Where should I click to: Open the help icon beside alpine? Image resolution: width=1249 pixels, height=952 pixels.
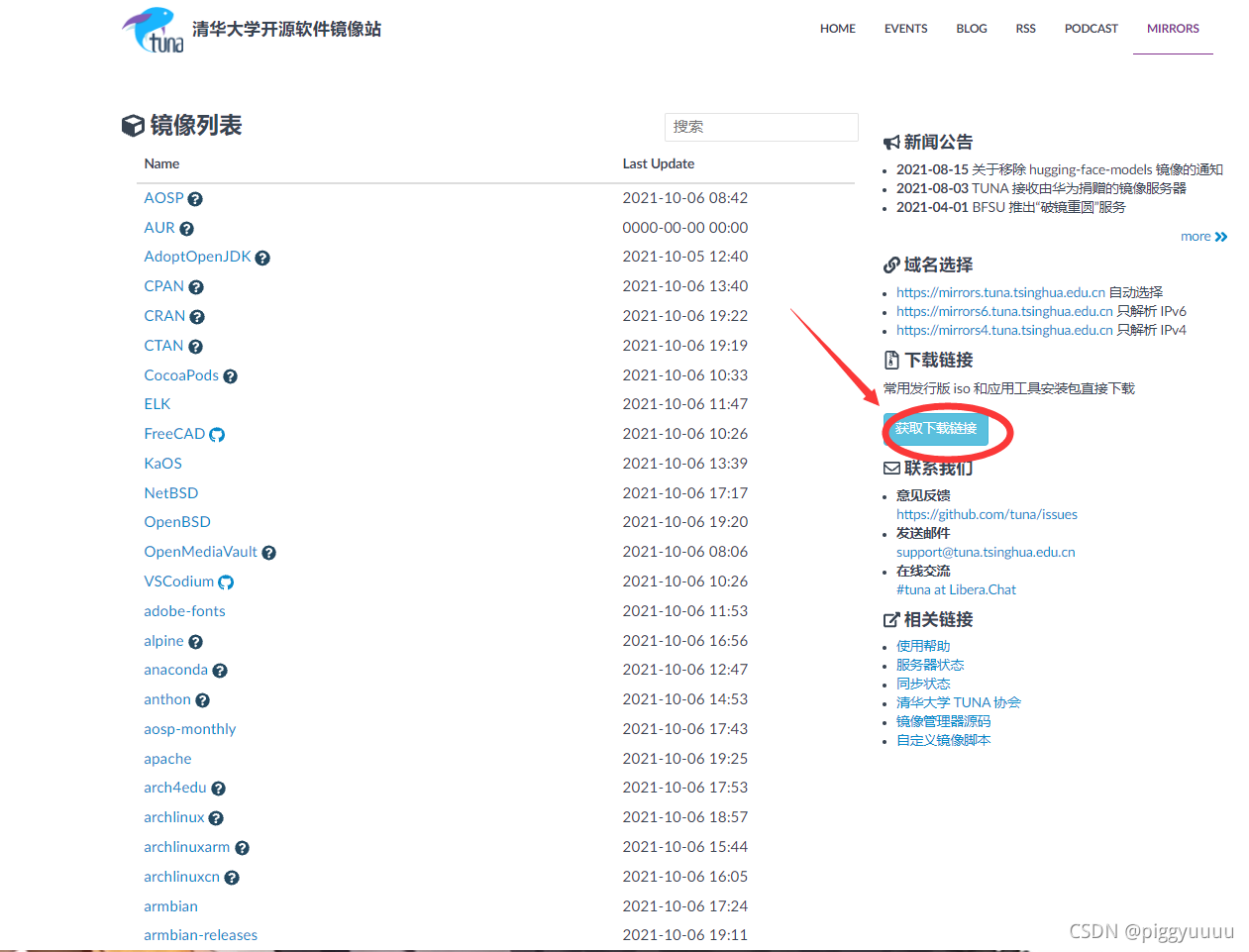(195, 642)
